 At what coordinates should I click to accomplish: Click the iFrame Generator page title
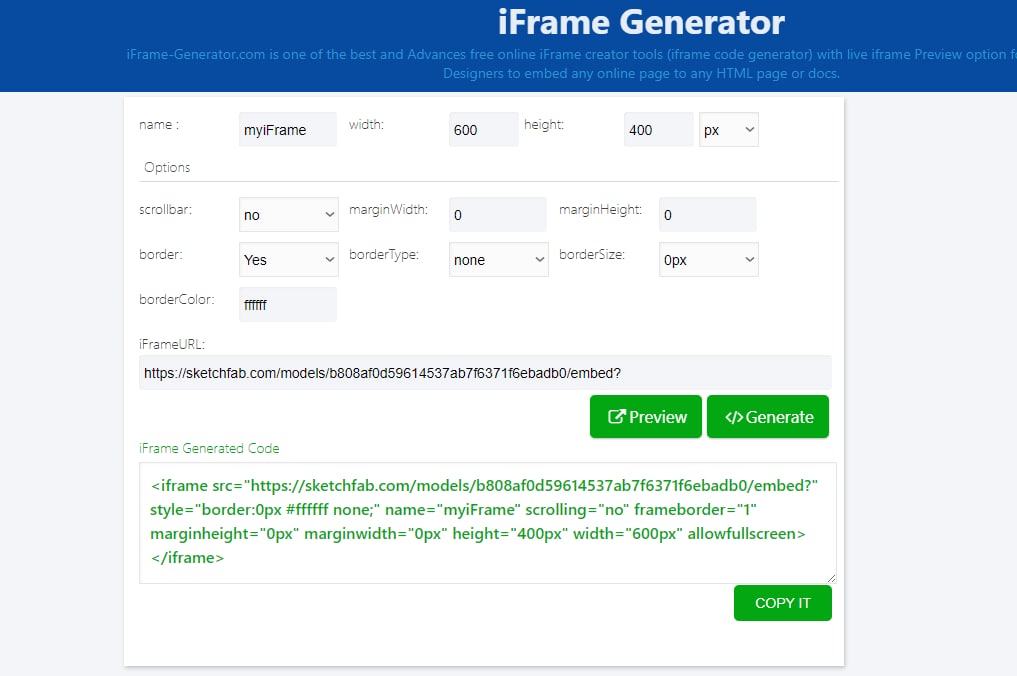click(x=641, y=22)
